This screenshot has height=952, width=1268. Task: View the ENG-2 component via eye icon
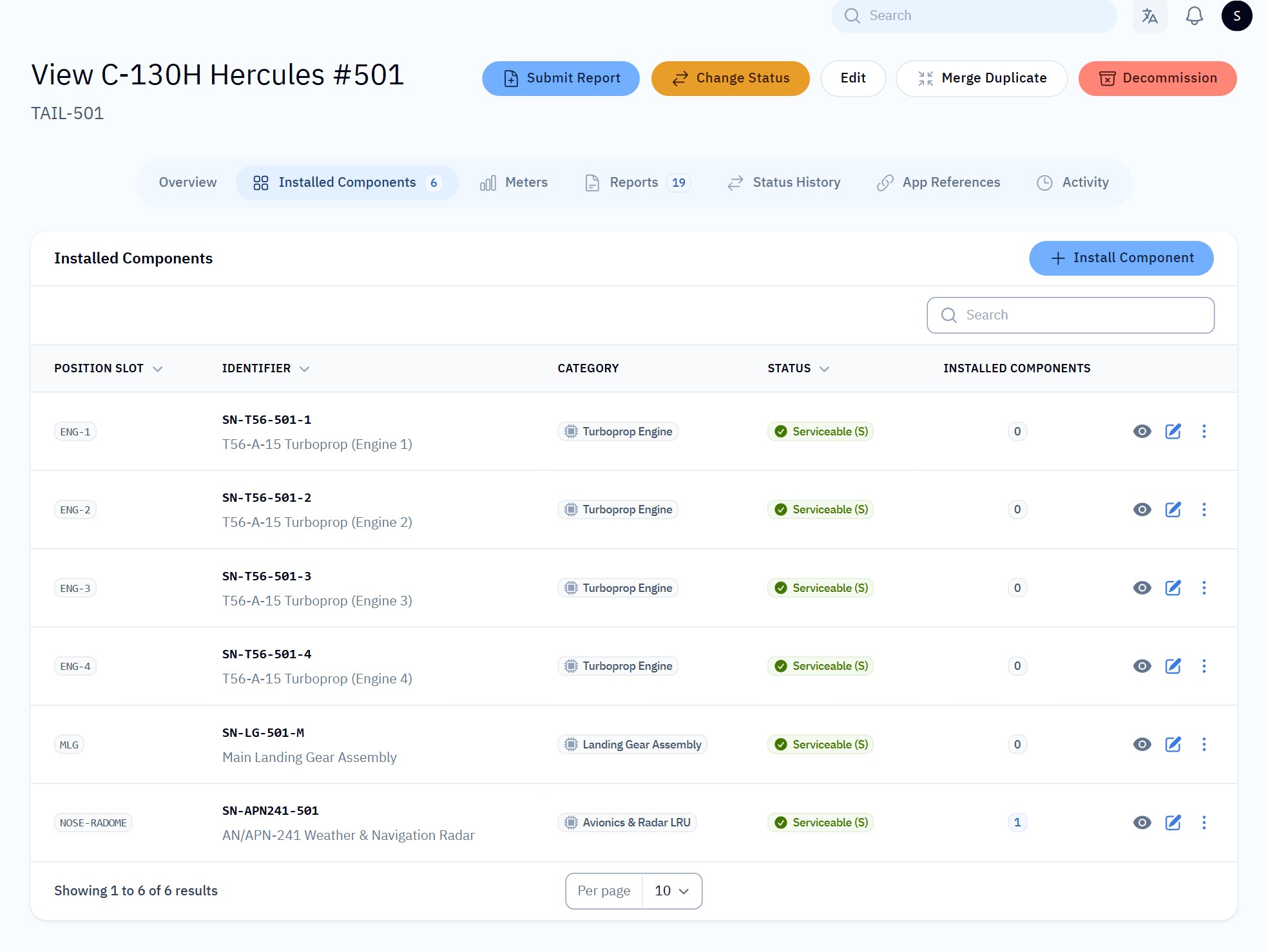coord(1142,509)
